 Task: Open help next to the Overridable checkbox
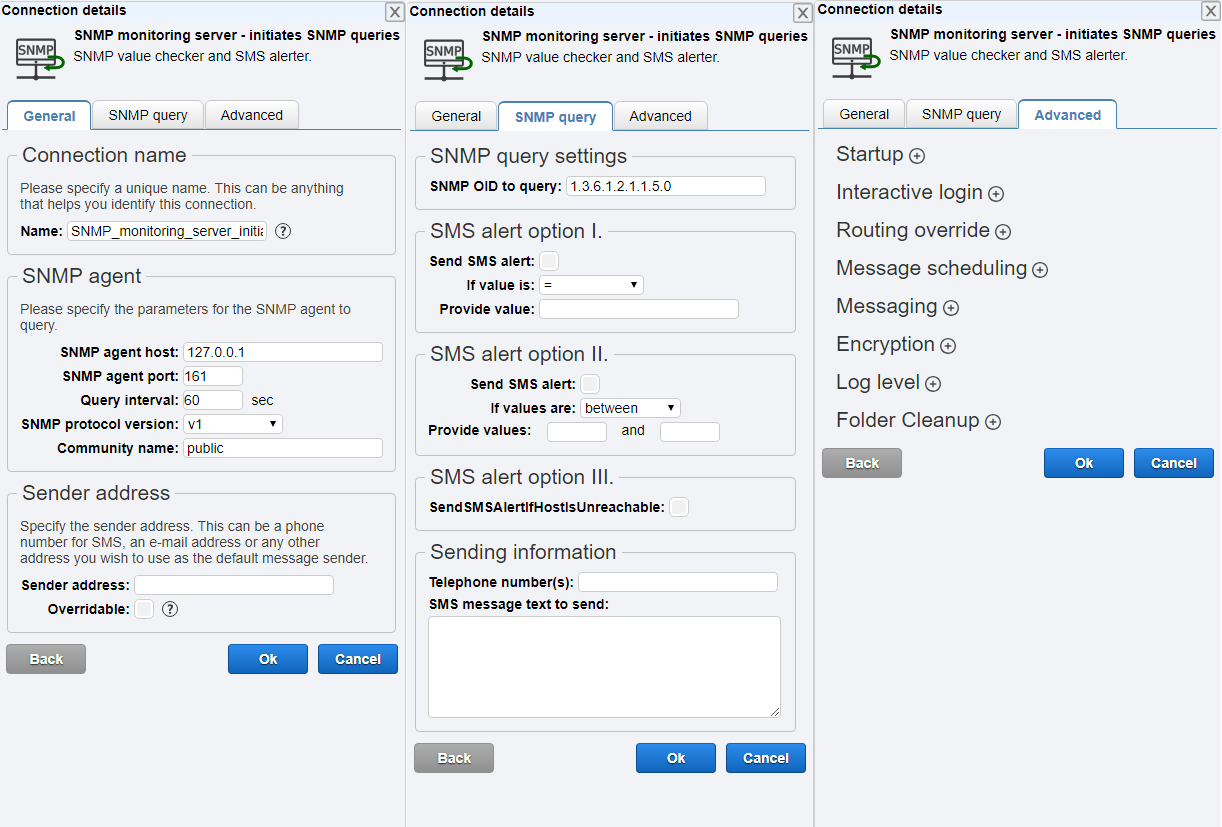(170, 608)
